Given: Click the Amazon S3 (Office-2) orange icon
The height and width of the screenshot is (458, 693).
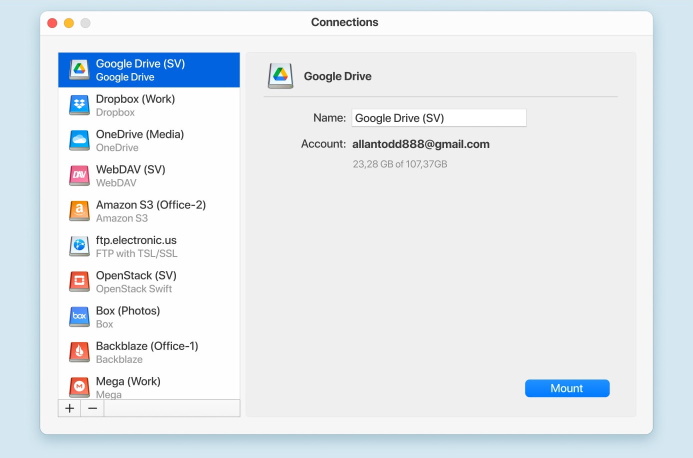Looking at the screenshot, I should click(x=79, y=211).
